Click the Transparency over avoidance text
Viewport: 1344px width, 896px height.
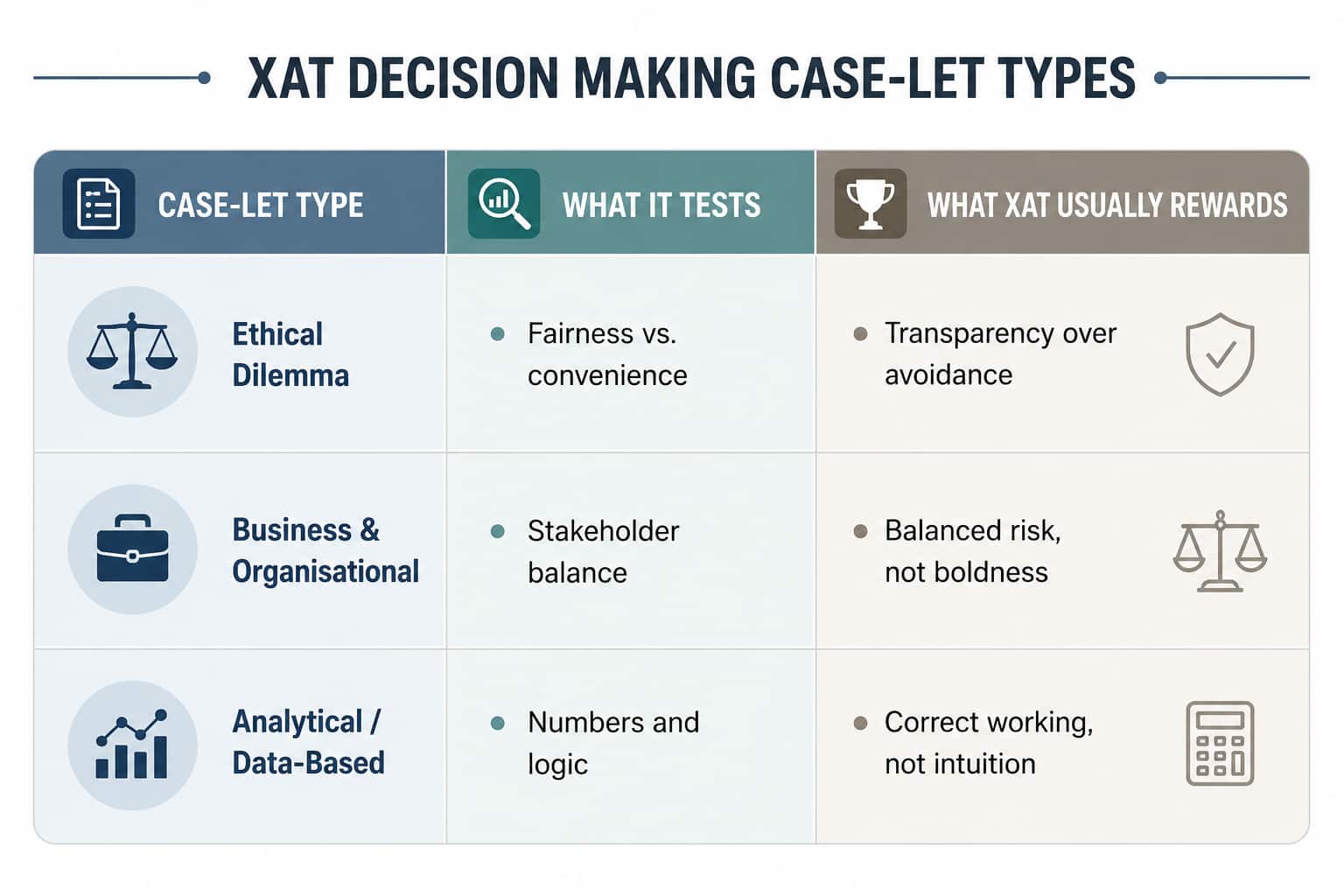click(x=1000, y=353)
